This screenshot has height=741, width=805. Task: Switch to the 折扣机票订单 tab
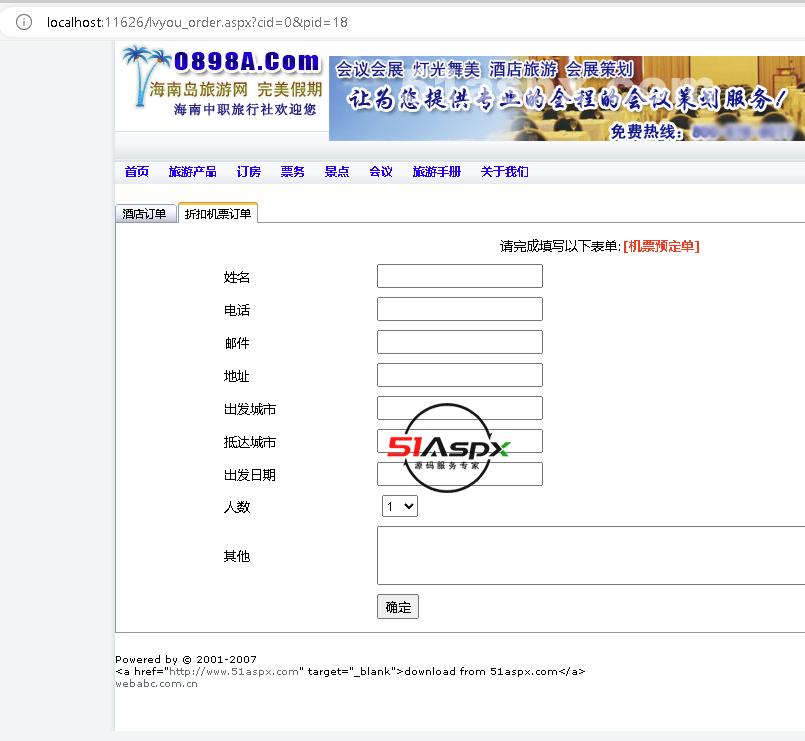(218, 213)
